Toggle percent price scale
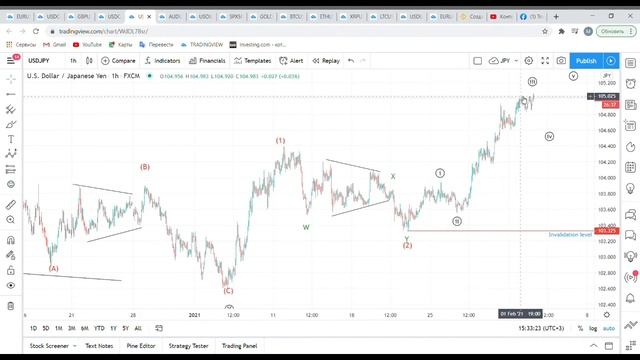 coord(580,328)
